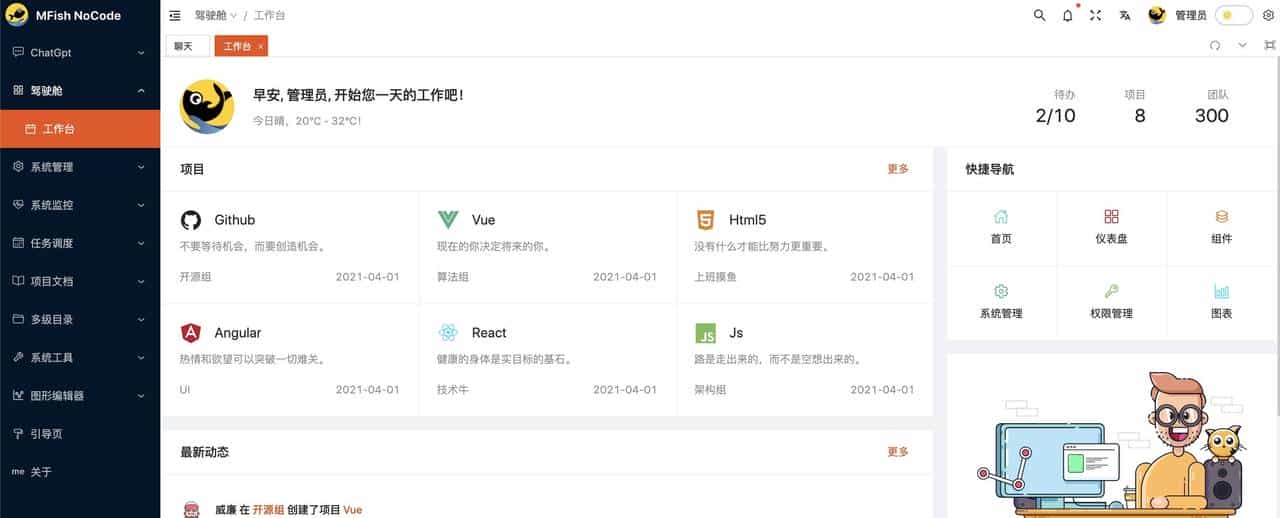Open 关于 in the sidebar

pyautogui.click(x=80, y=471)
